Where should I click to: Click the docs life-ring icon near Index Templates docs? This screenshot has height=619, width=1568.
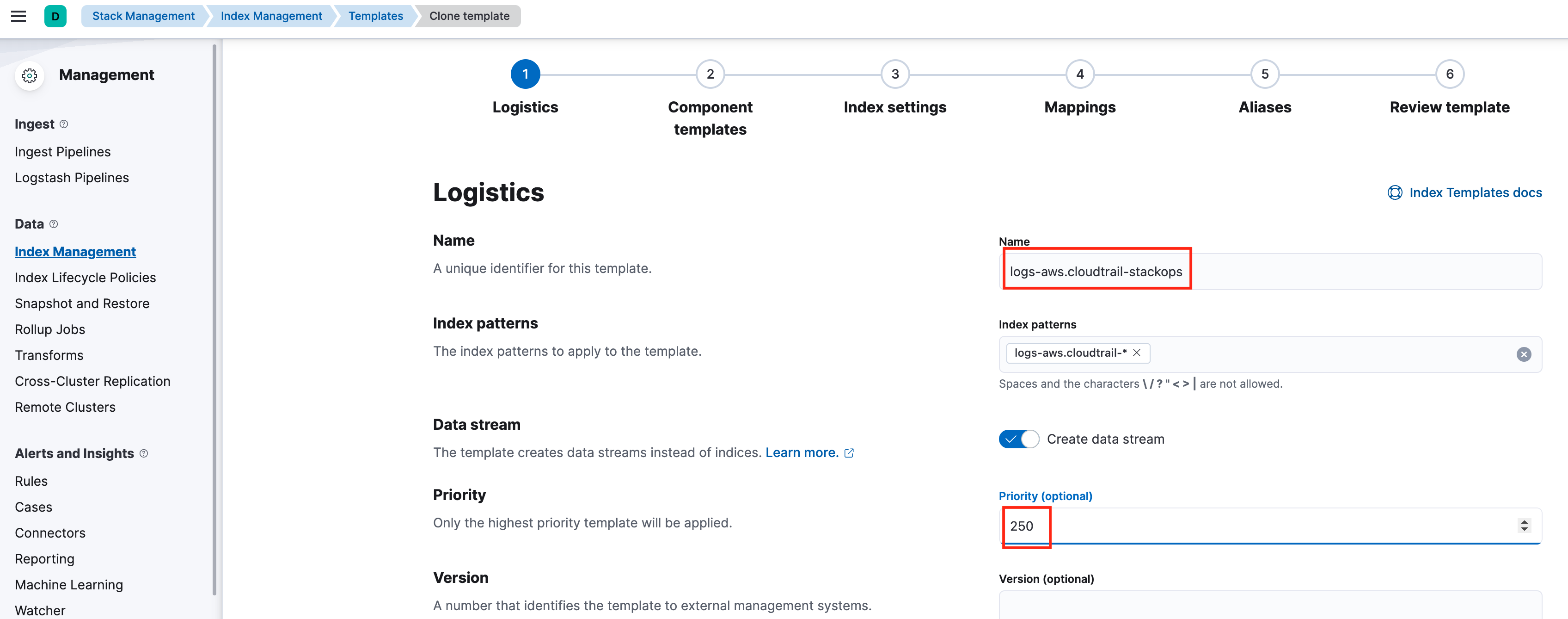click(1395, 192)
